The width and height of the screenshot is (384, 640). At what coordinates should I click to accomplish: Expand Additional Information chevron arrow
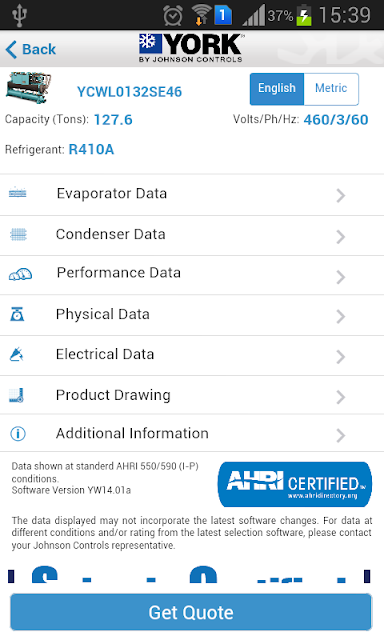click(x=341, y=436)
